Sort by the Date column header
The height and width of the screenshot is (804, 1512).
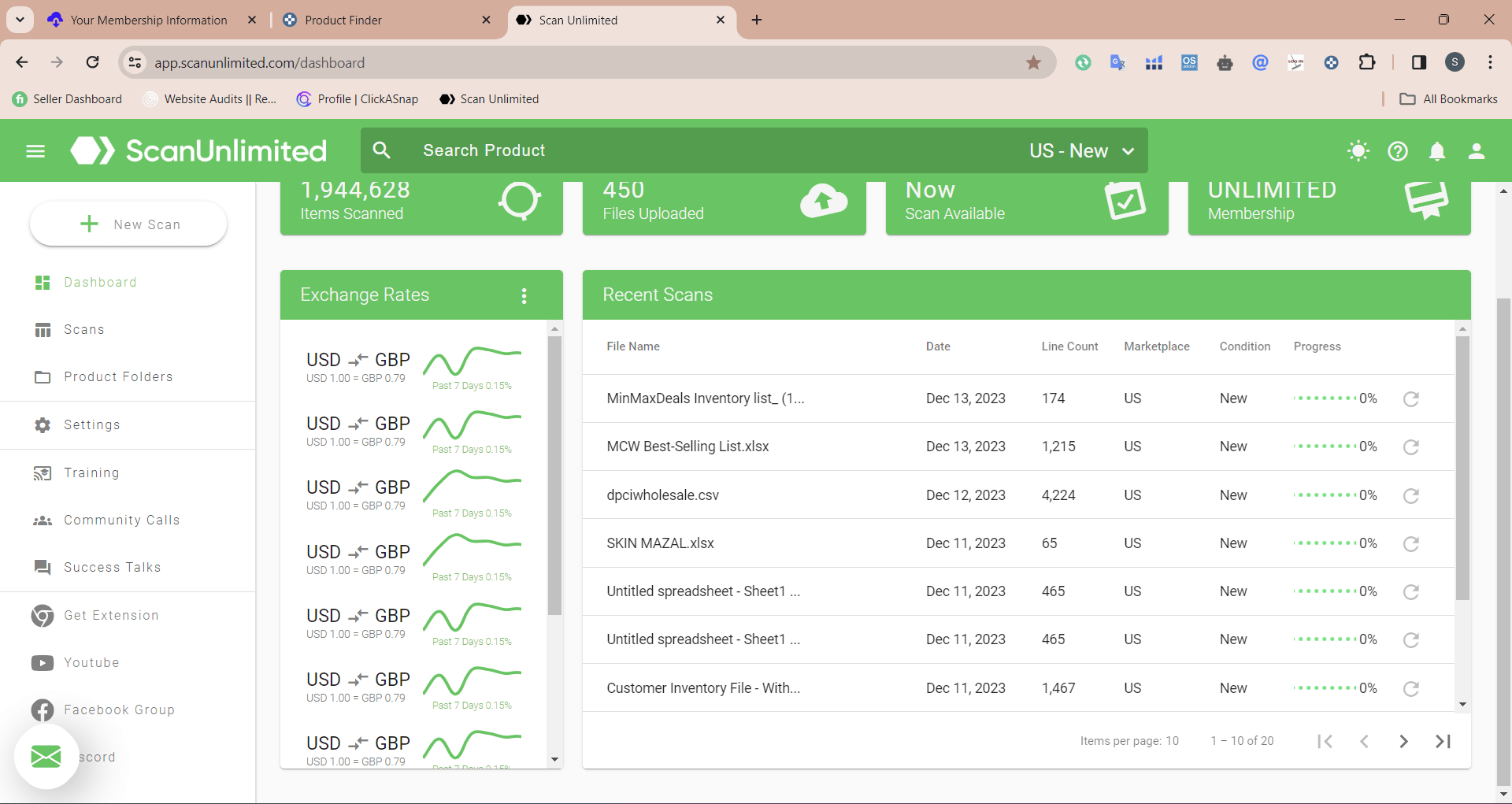pyautogui.click(x=938, y=346)
